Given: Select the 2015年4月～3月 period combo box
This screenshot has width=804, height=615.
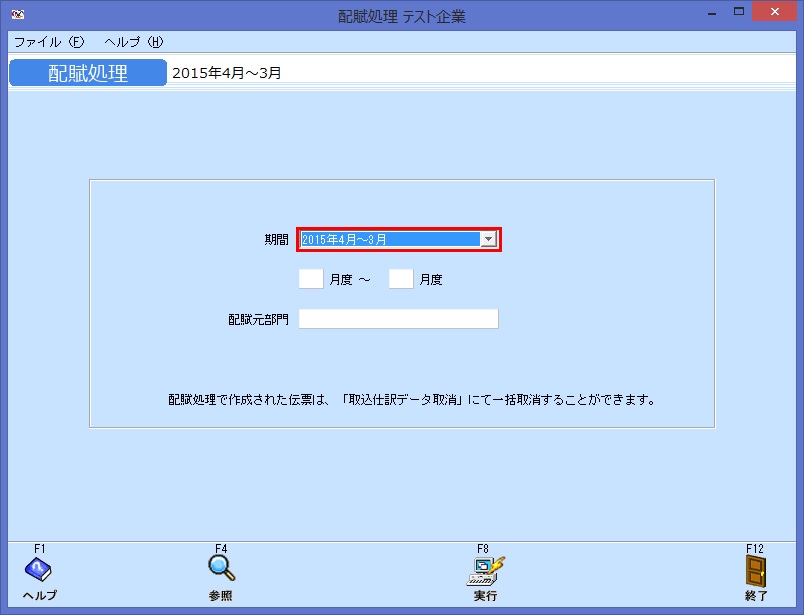Looking at the screenshot, I should pyautogui.click(x=390, y=239).
